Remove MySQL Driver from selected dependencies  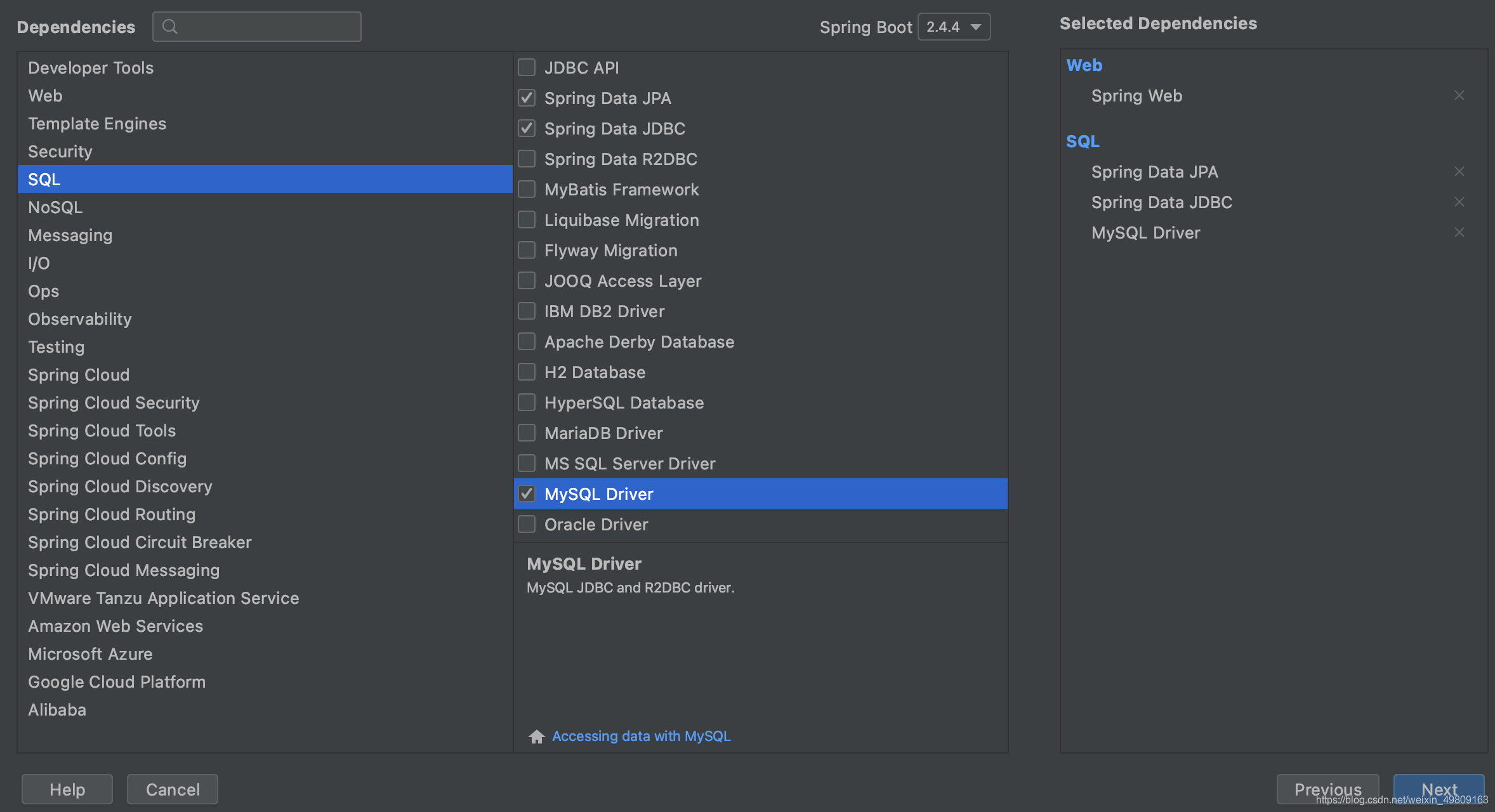click(x=1459, y=232)
